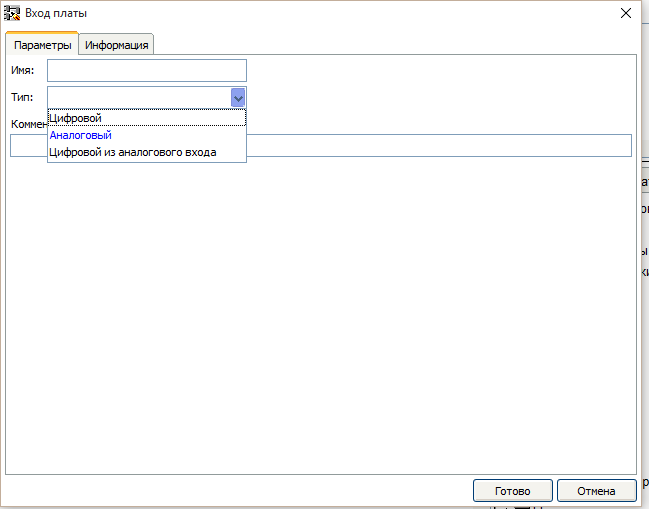The width and height of the screenshot is (649, 509).
Task: Select Цифровой from the type list
Action: click(x=147, y=118)
